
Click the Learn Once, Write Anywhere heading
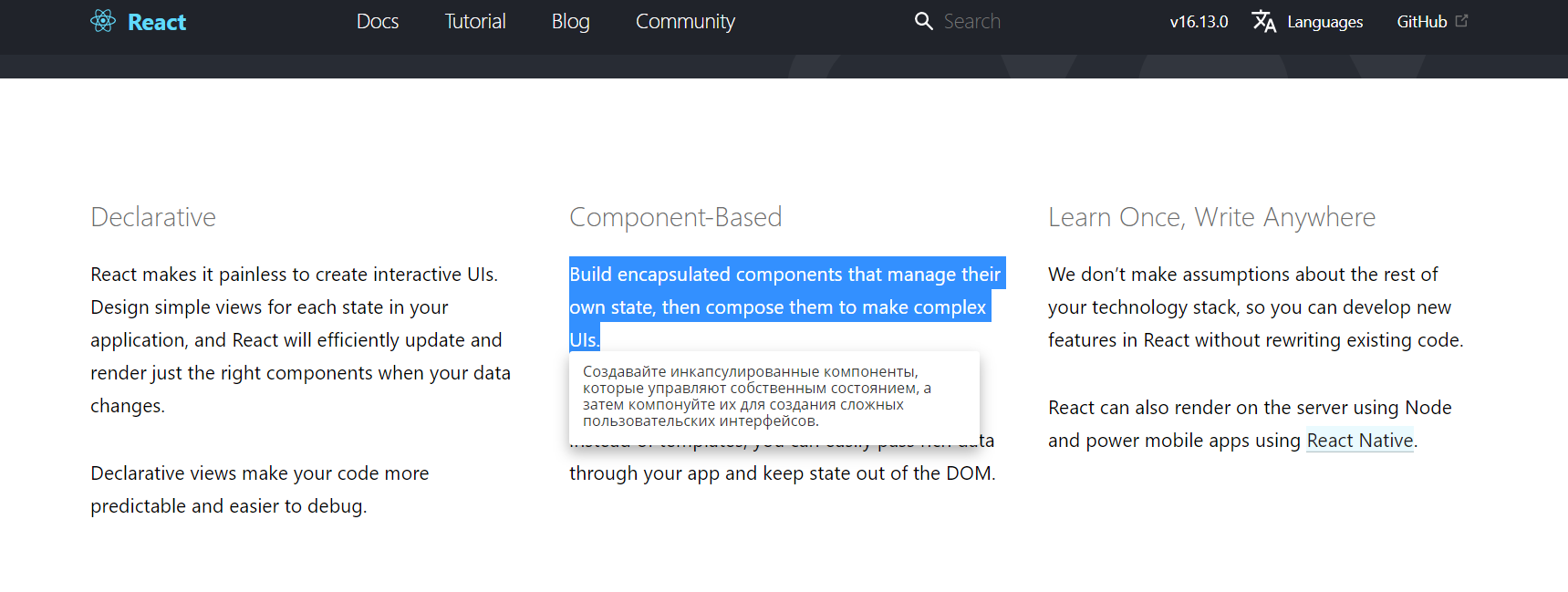1211,217
